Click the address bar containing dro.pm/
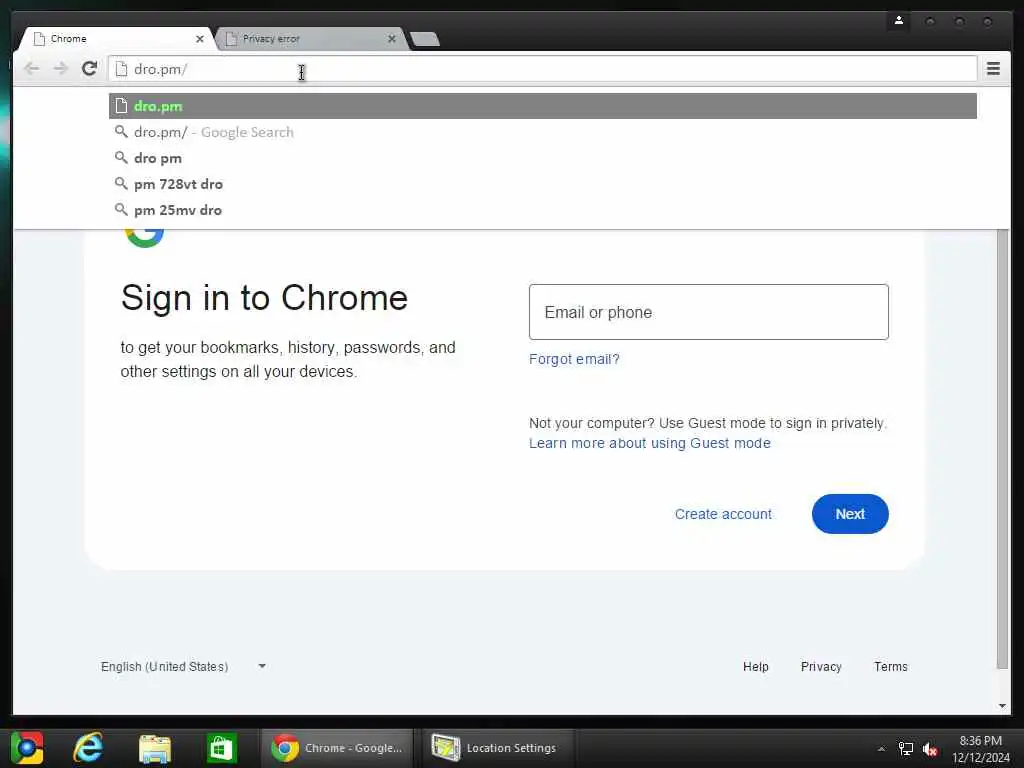Image resolution: width=1024 pixels, height=768 pixels. (542, 69)
